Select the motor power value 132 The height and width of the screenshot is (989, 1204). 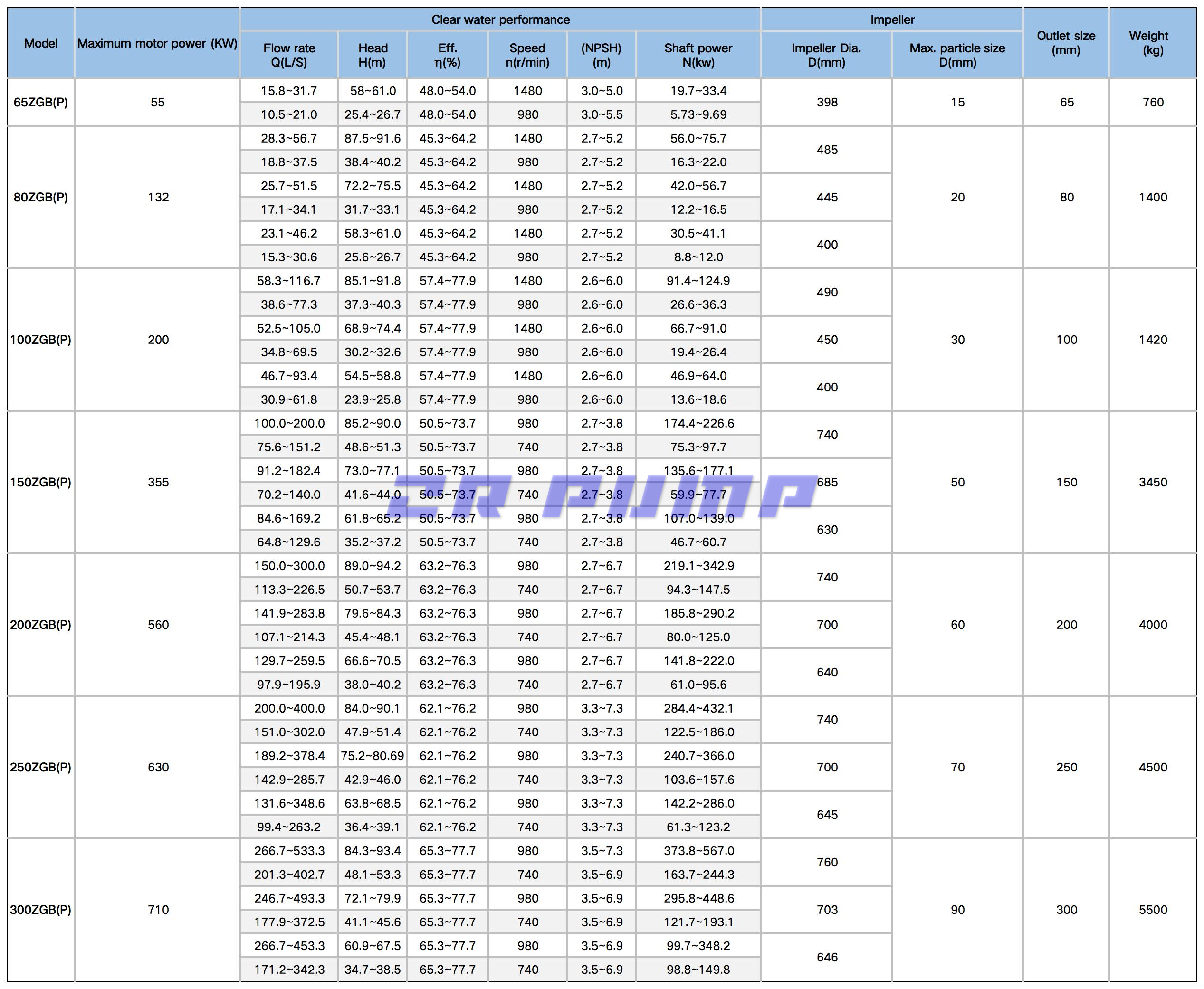(x=157, y=197)
